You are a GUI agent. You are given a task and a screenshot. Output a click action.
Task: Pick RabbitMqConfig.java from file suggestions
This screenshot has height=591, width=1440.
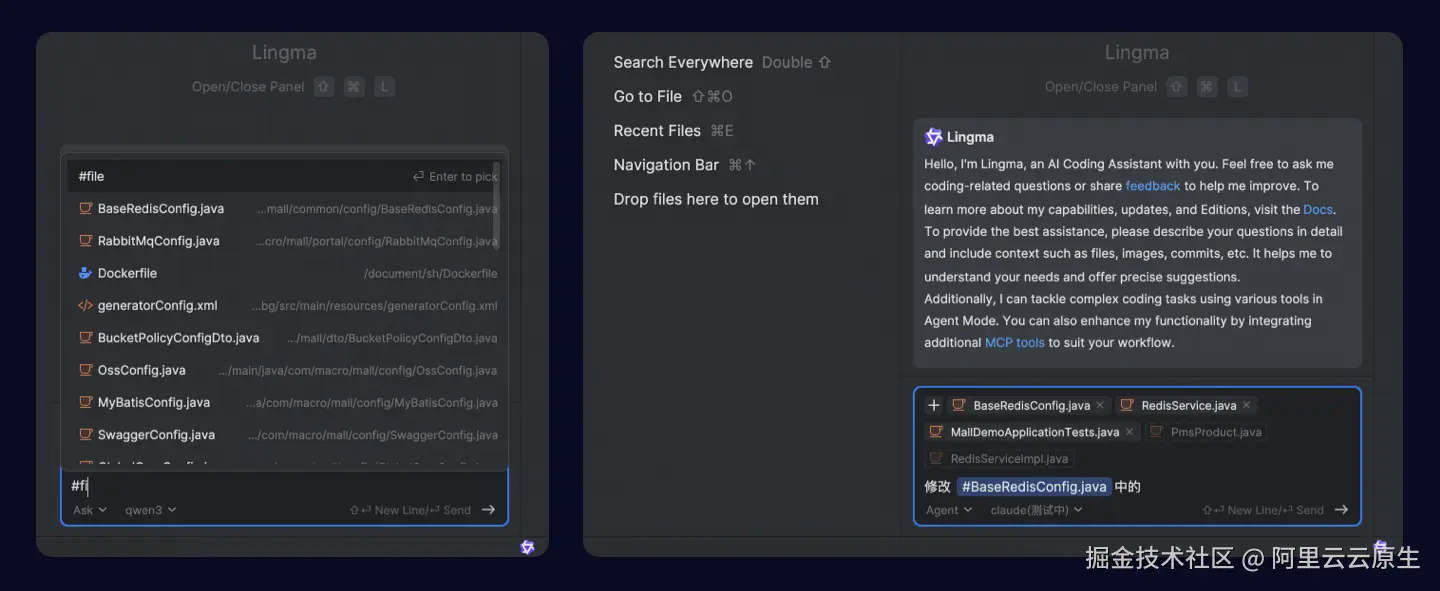click(282, 241)
